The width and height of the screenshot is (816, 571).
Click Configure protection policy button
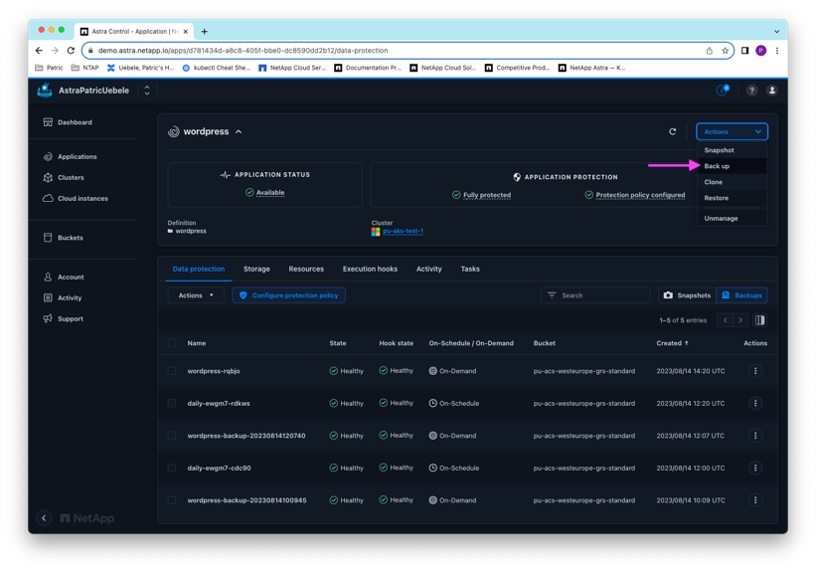click(289, 295)
